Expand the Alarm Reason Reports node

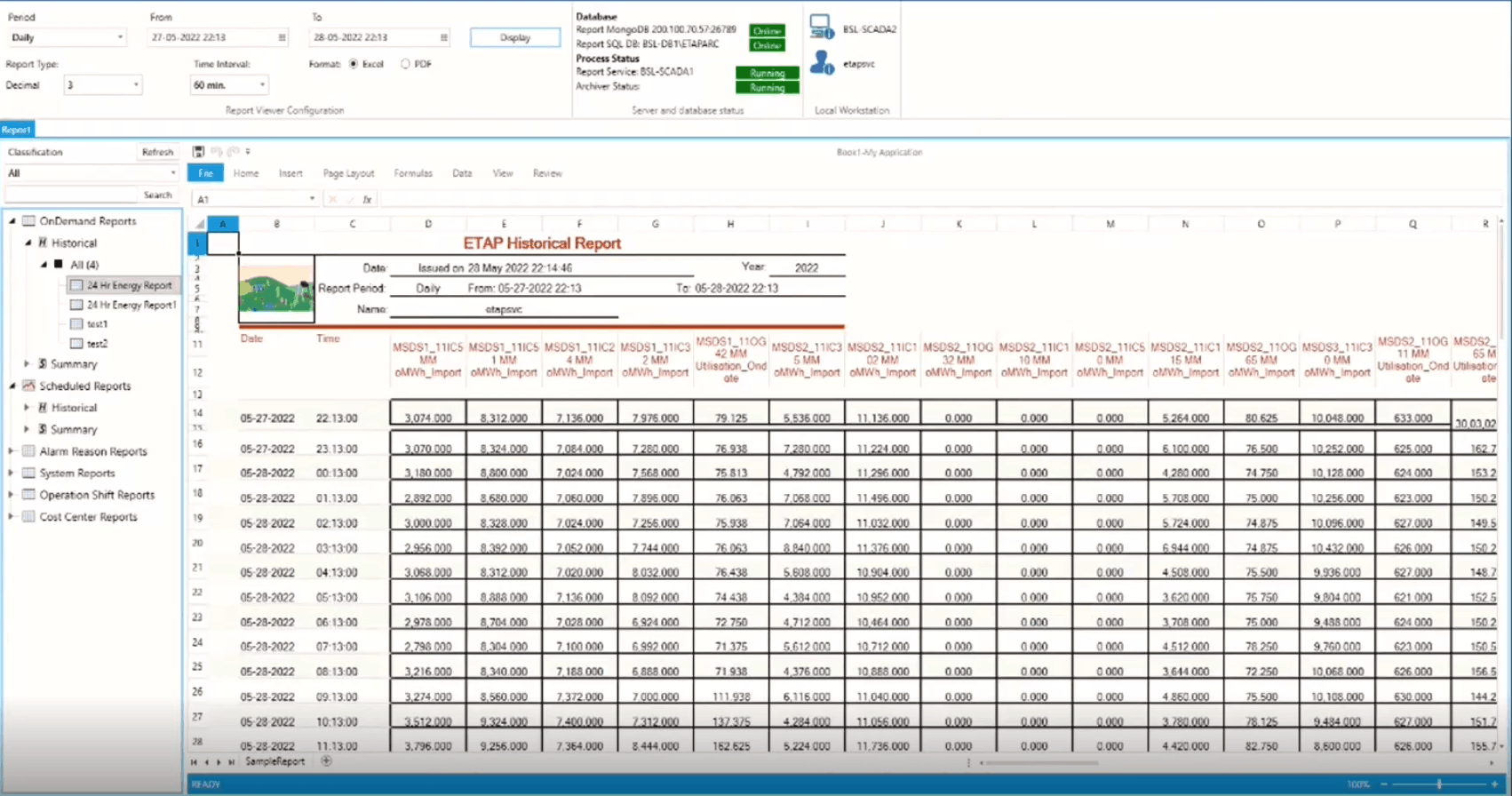tap(12, 451)
